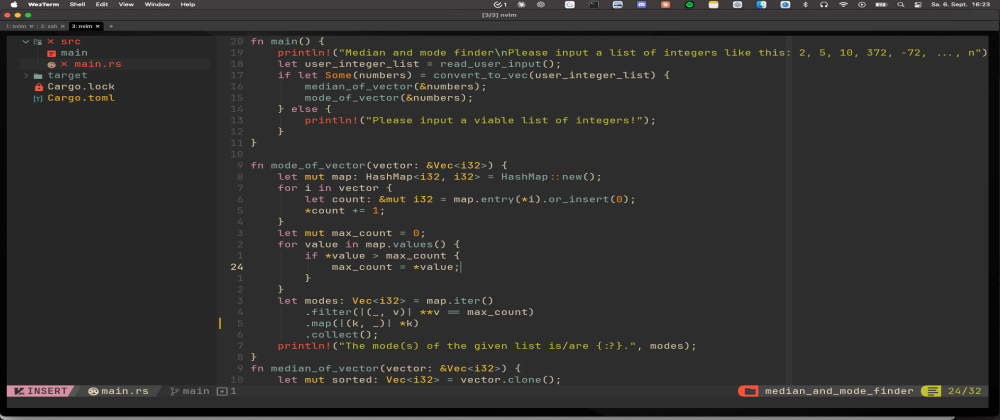Click the diagnostics count icon in the statusline
Viewport: 1000px width, 420px height.
[x=222, y=391]
